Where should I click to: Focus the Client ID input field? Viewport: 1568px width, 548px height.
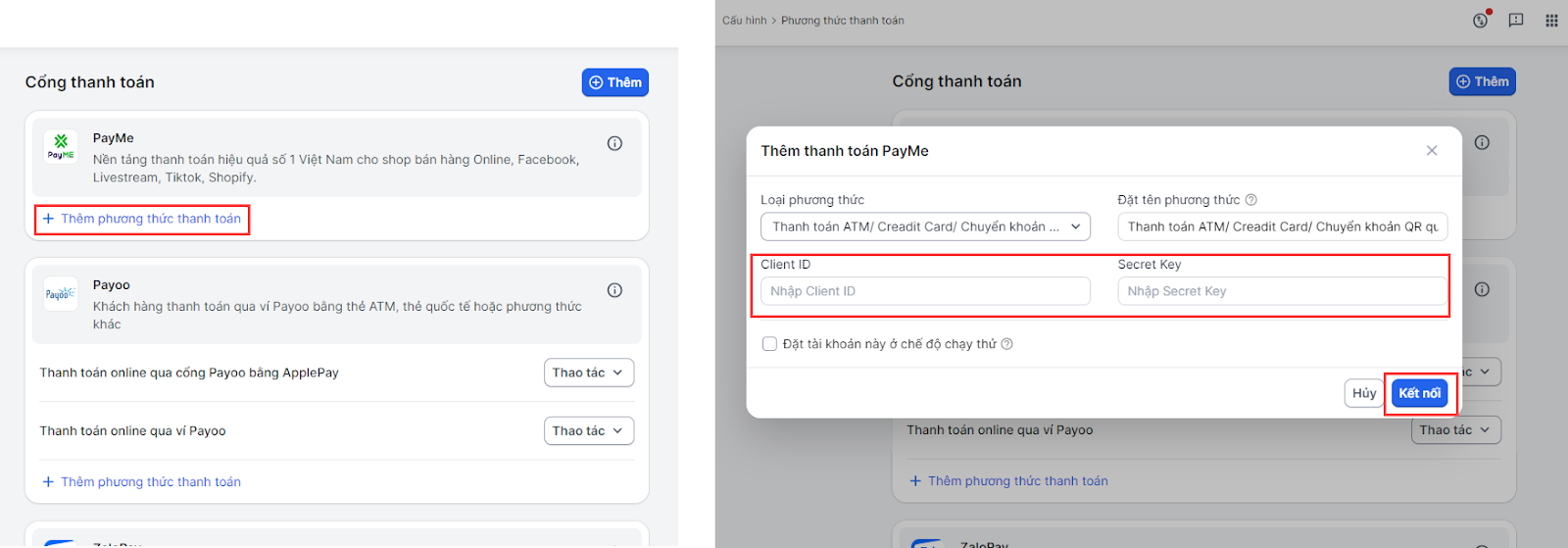(925, 291)
